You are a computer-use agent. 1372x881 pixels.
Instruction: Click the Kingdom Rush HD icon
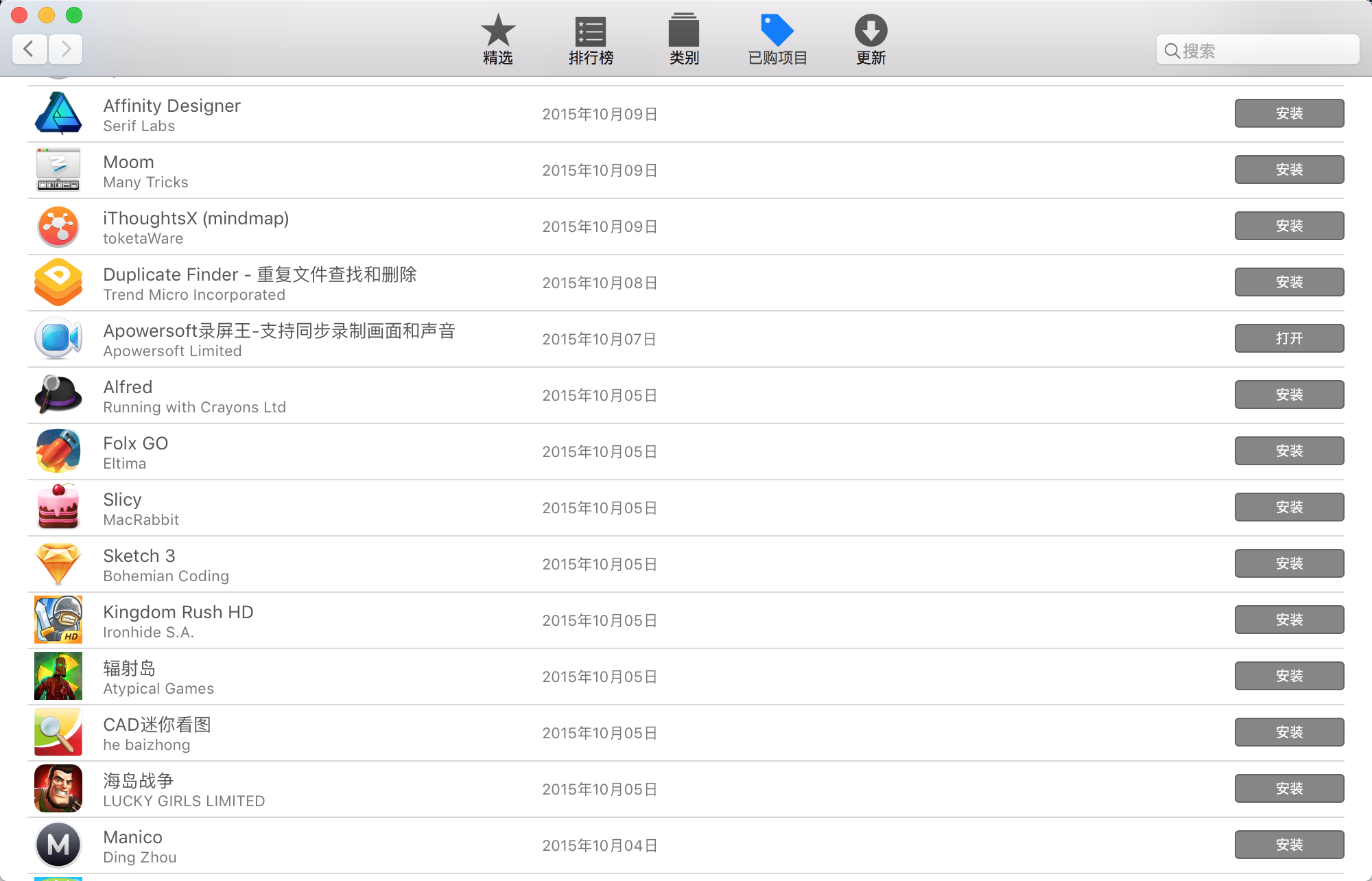[x=58, y=620]
